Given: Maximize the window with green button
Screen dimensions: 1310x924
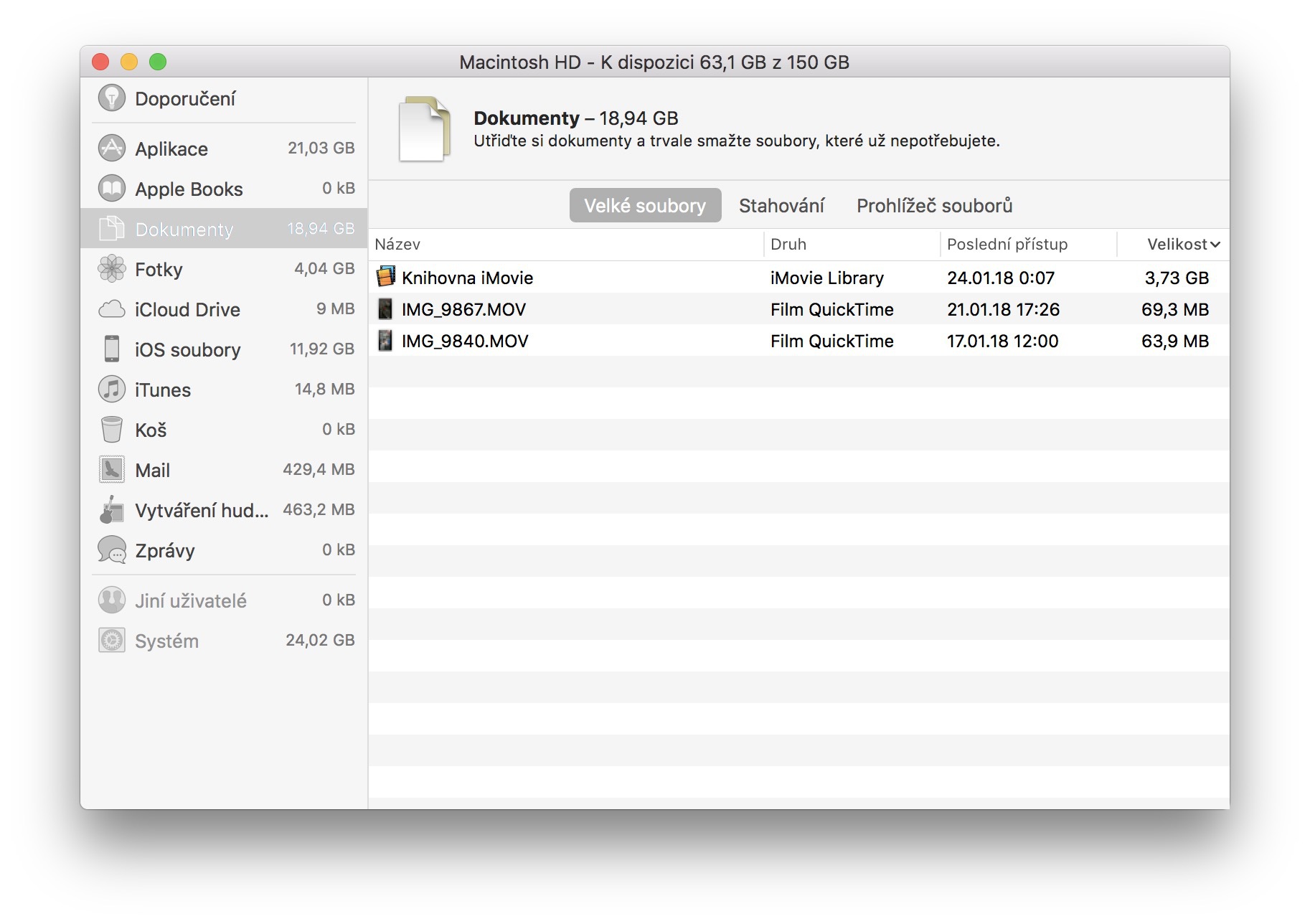Looking at the screenshot, I should (x=158, y=62).
